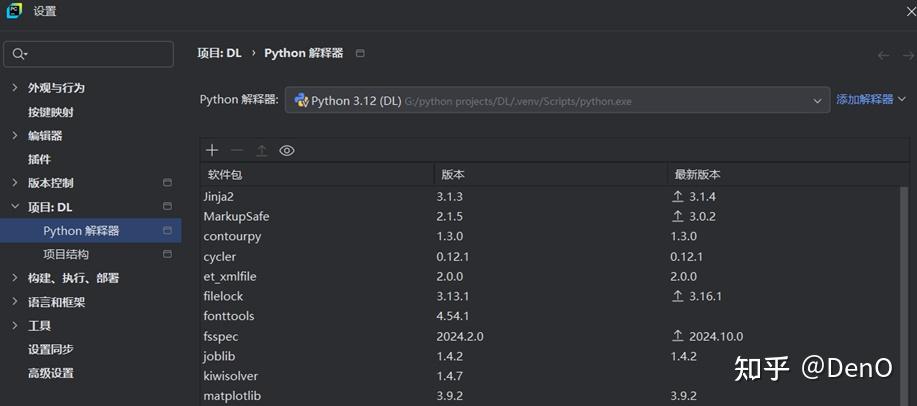Select the matplotlib package row
Screen dimensions: 917x406
[x=550, y=396]
